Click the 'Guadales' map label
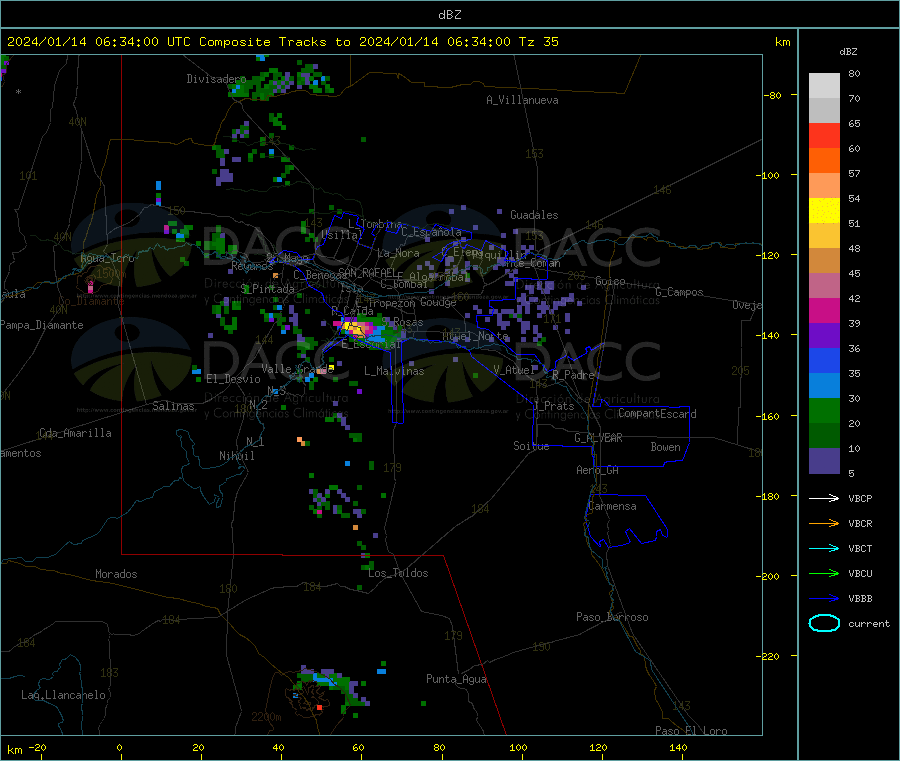 (x=534, y=215)
